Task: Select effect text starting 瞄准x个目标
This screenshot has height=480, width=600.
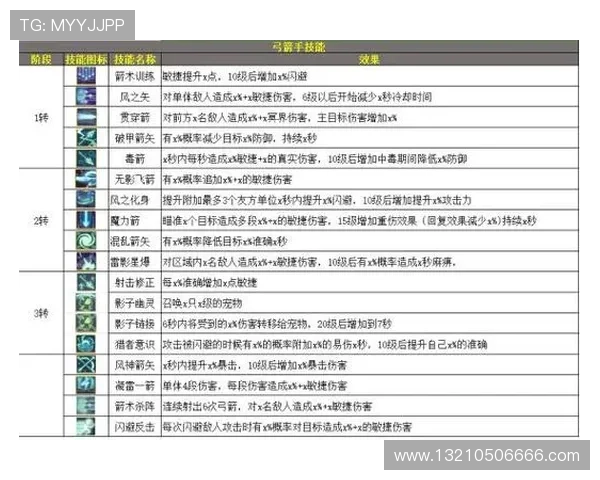Action: pyautogui.click(x=350, y=221)
